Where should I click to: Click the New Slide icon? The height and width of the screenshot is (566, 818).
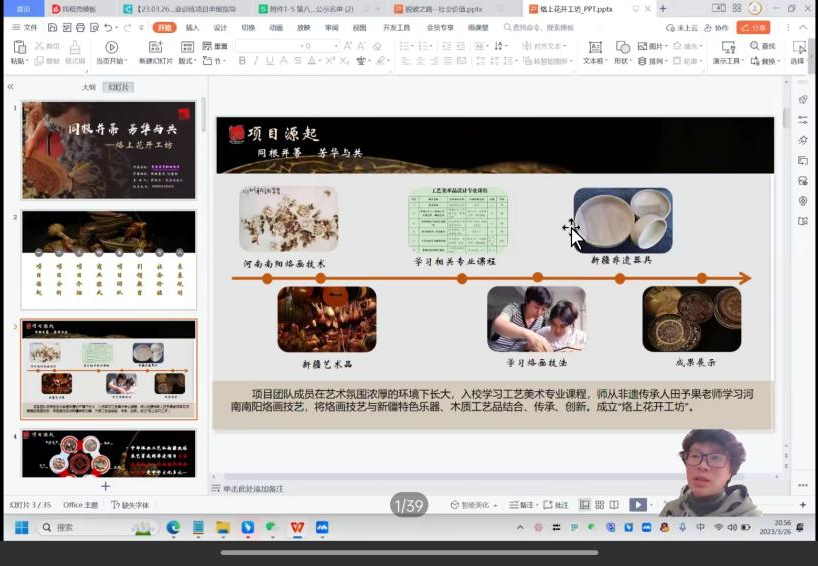click(155, 47)
